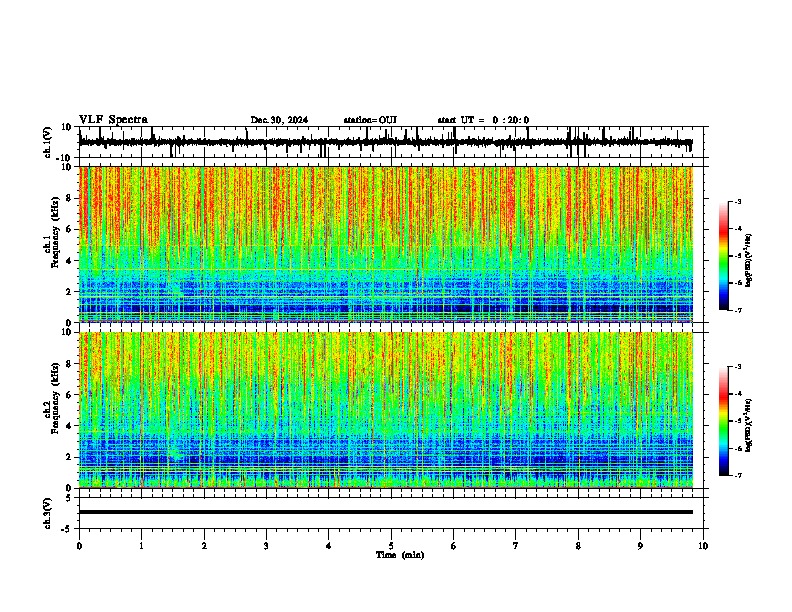Click the time axis tick label '1'
The width and height of the screenshot is (792, 612).
tap(141, 546)
